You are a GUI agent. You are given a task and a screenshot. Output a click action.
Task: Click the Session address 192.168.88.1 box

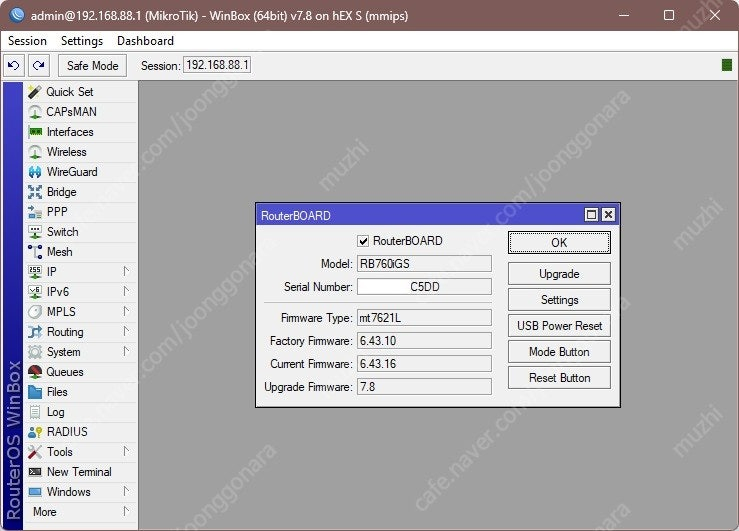pos(217,65)
